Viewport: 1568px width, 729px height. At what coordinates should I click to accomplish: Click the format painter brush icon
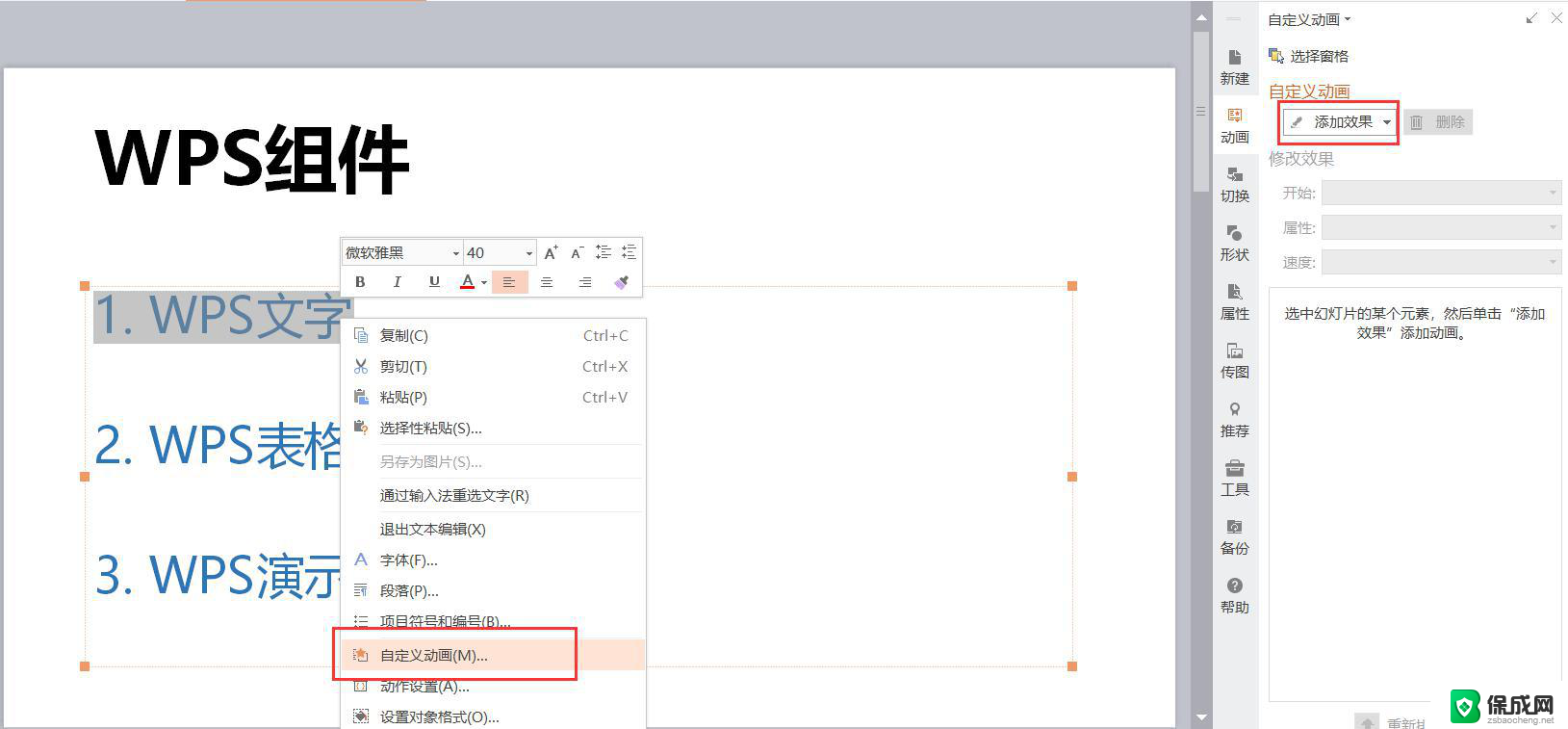pos(621,282)
